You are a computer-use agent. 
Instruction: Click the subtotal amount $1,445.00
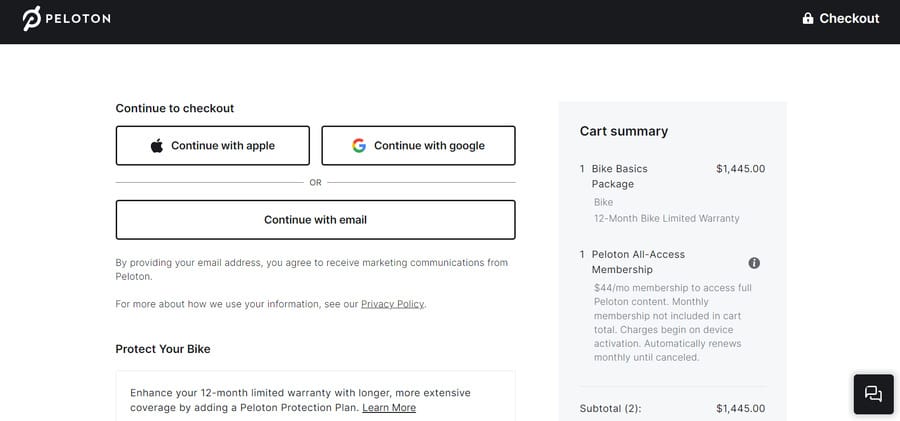coord(740,408)
